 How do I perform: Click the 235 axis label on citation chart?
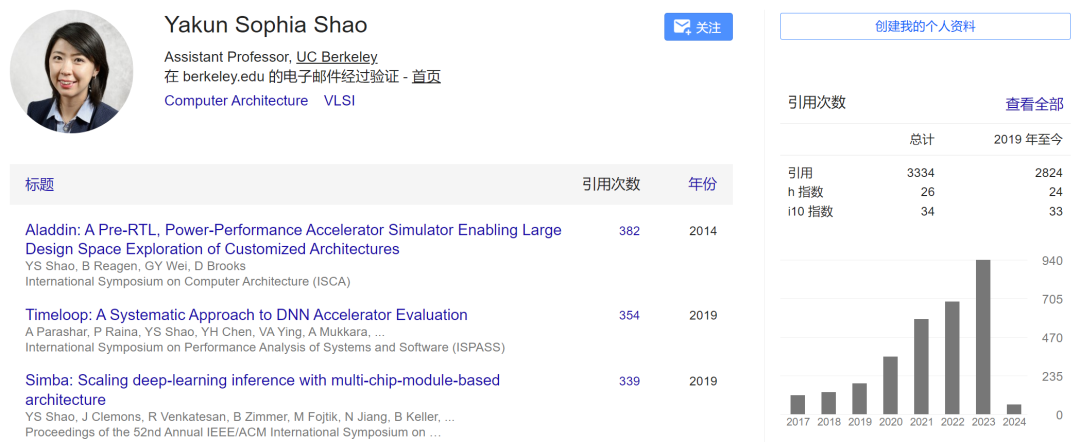point(1052,376)
